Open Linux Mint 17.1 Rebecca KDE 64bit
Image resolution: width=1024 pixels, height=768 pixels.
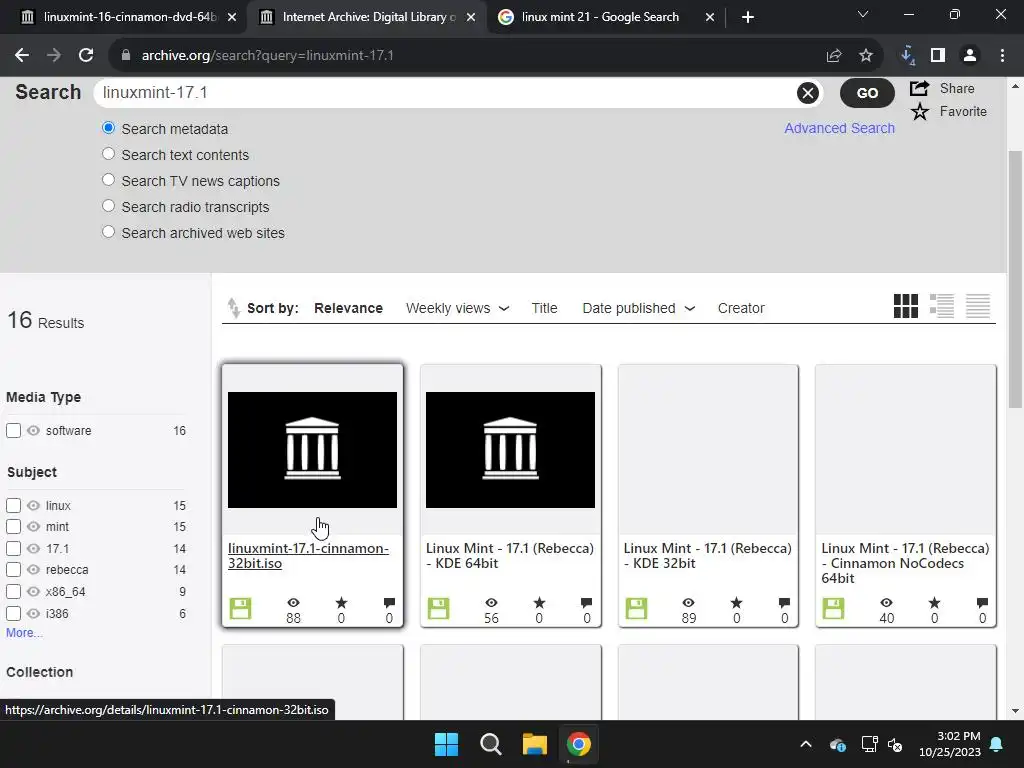pos(509,556)
